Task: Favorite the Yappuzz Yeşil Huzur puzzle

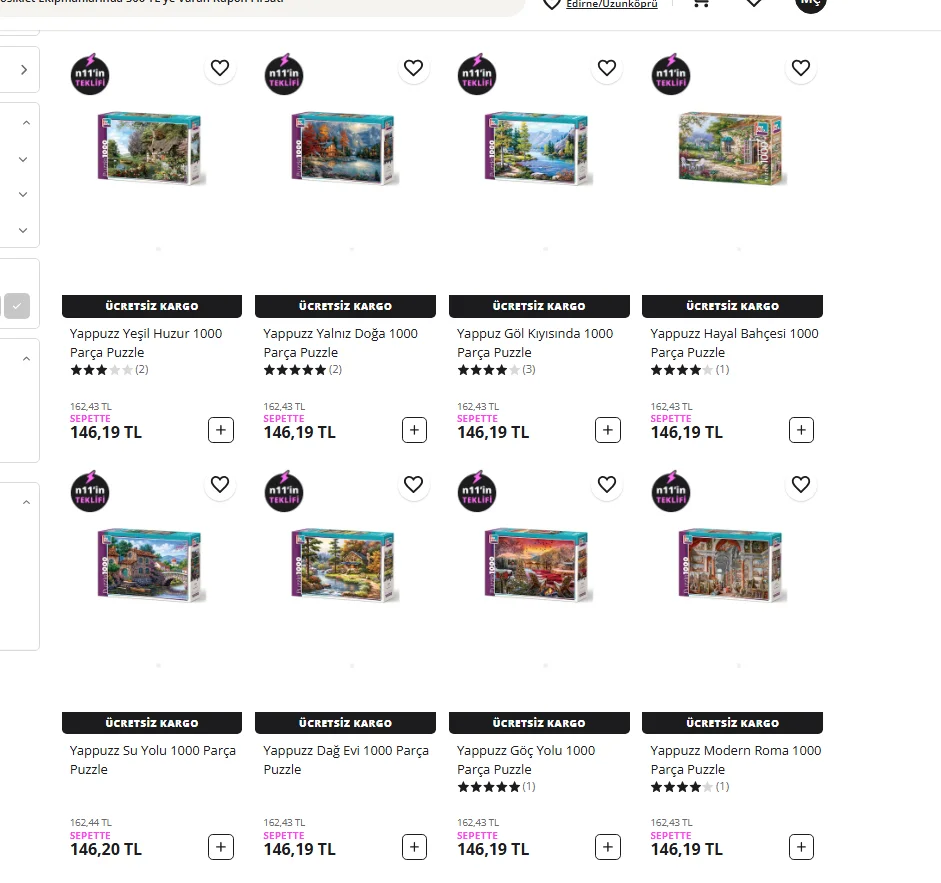Action: coord(220,68)
